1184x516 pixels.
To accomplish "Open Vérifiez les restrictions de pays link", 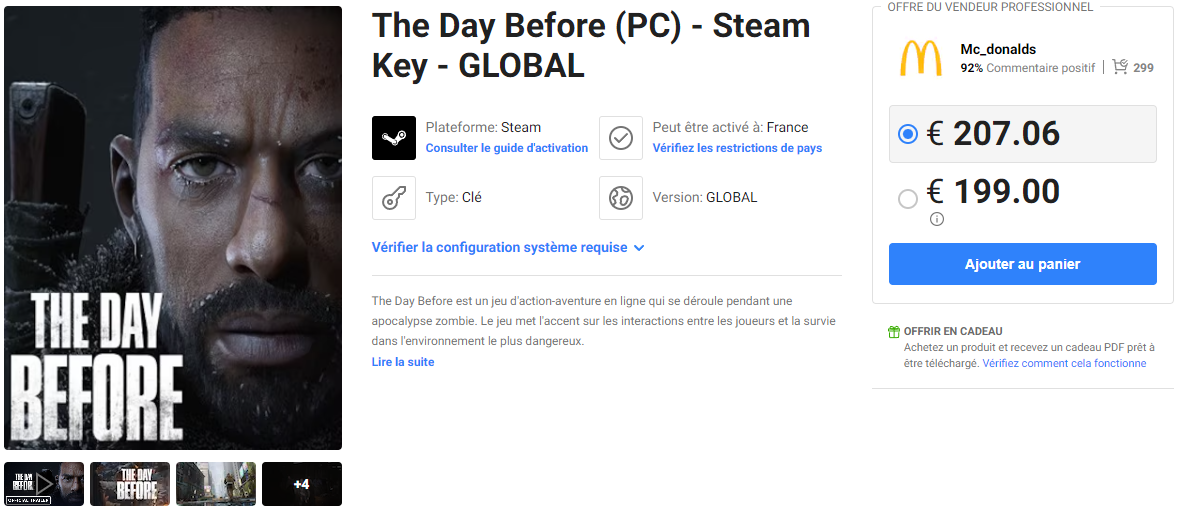I will 737,148.
